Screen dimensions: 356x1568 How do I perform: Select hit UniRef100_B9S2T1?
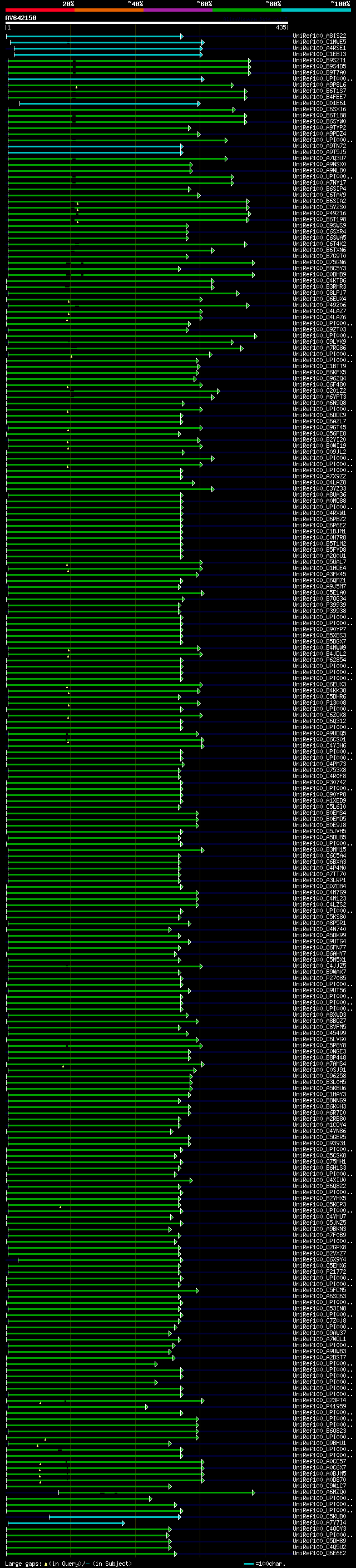point(319,60)
